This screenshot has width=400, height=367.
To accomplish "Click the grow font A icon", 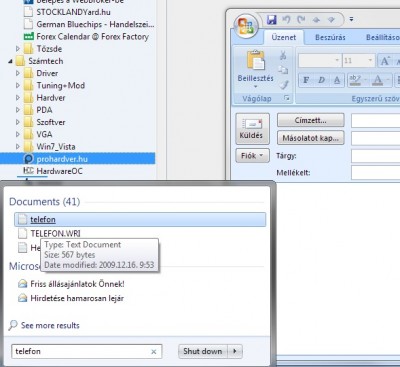I will [x=385, y=61].
